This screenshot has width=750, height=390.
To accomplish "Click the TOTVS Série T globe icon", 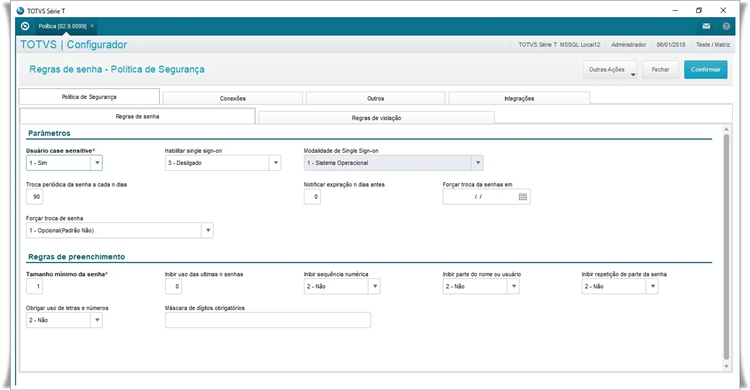I will tap(20, 11).
